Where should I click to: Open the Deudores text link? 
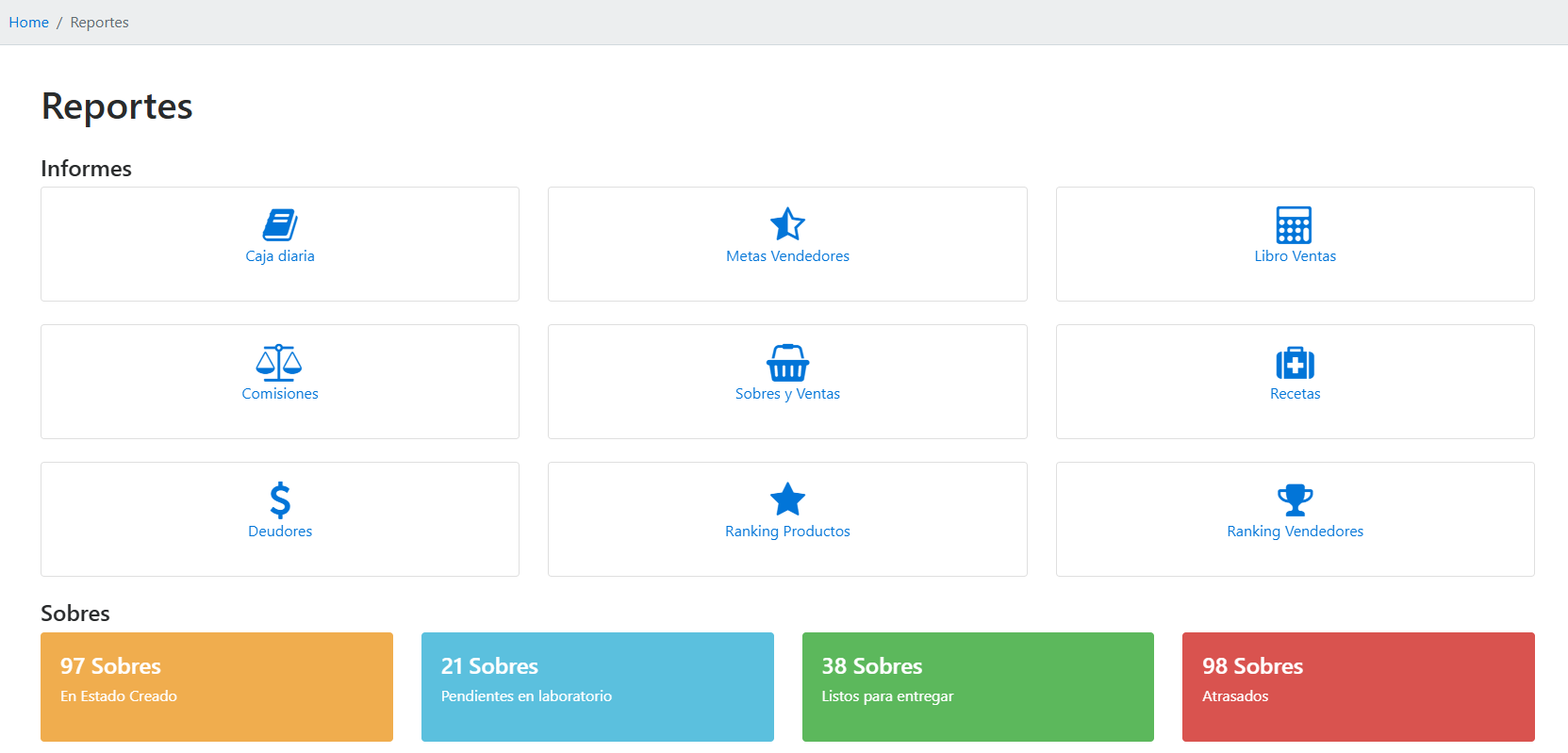point(280,532)
